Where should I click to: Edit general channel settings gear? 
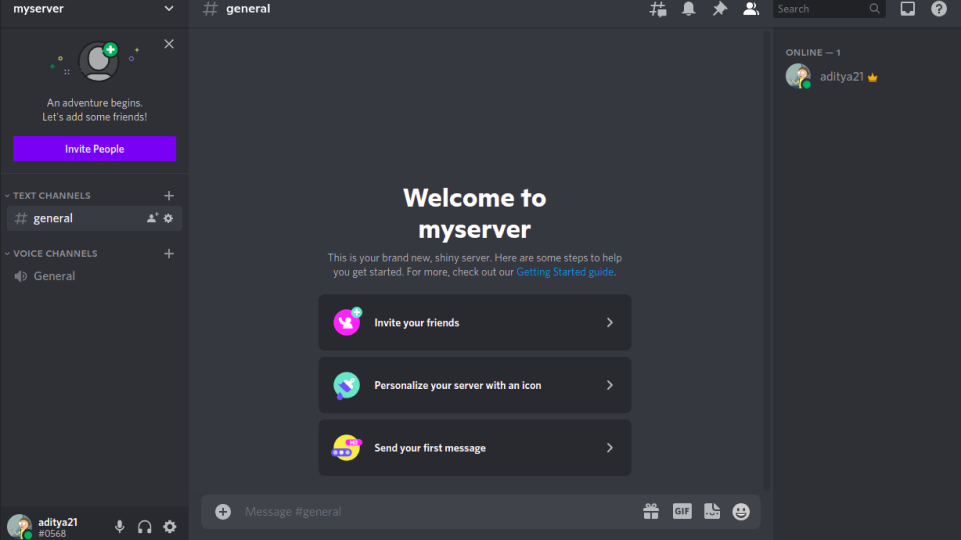(x=169, y=218)
